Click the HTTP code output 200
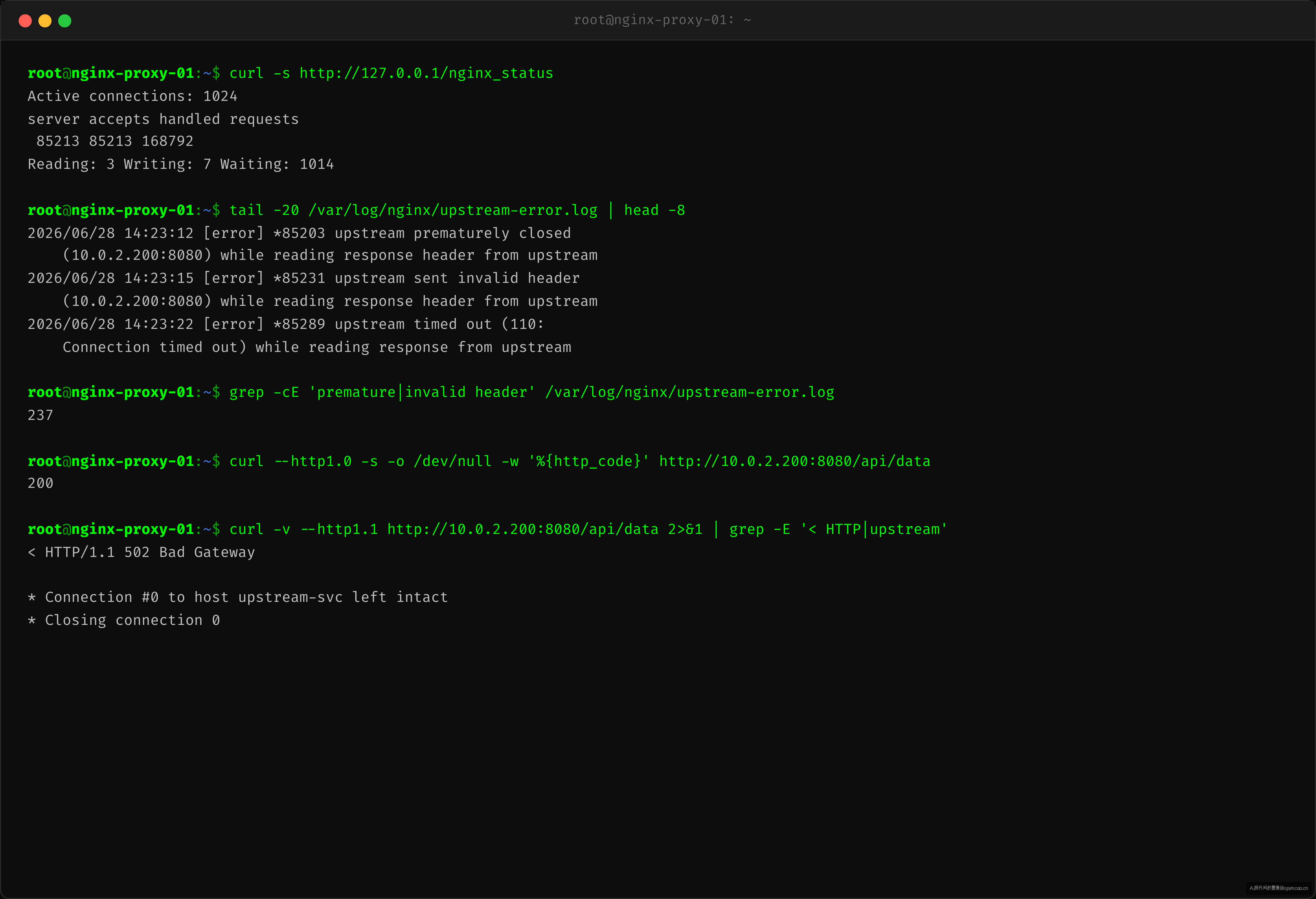 (x=40, y=483)
